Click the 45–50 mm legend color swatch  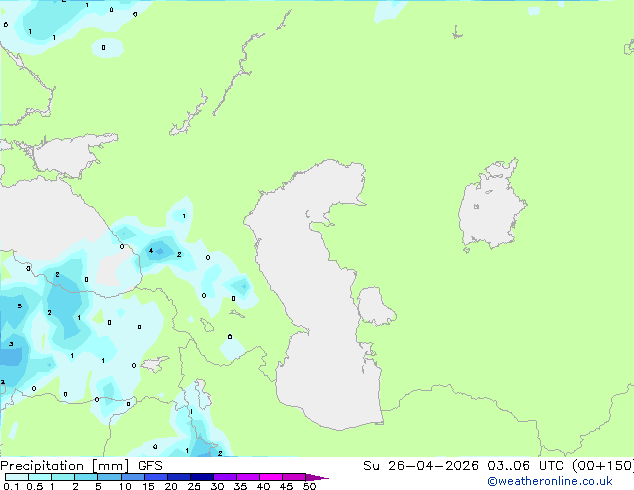click(x=294, y=477)
